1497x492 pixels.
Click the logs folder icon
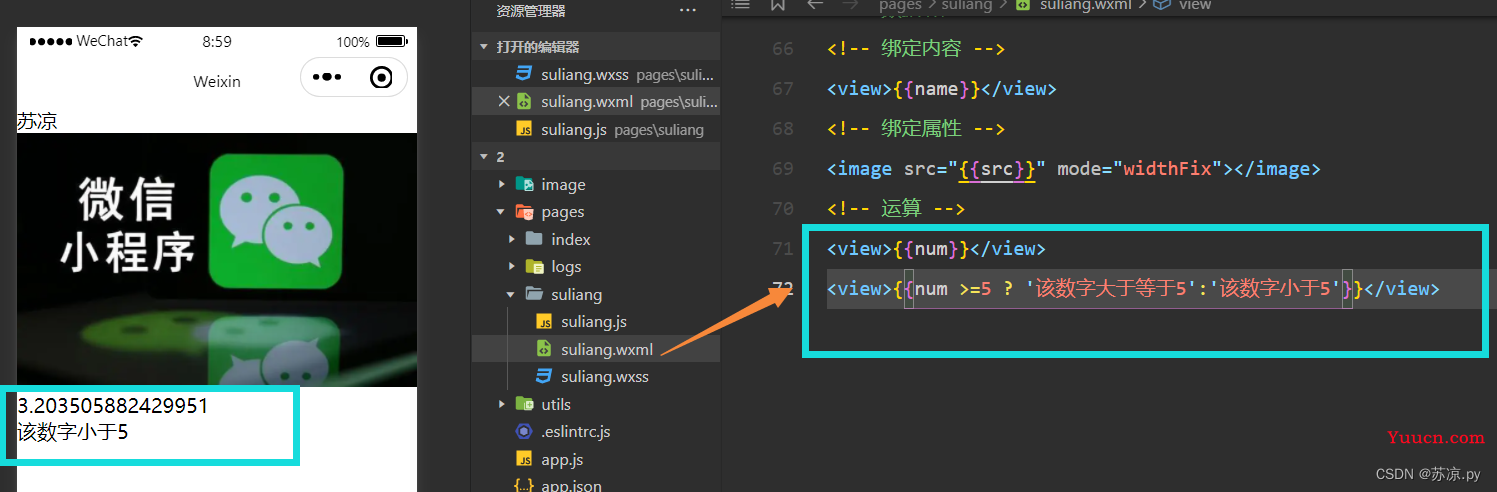point(534,267)
